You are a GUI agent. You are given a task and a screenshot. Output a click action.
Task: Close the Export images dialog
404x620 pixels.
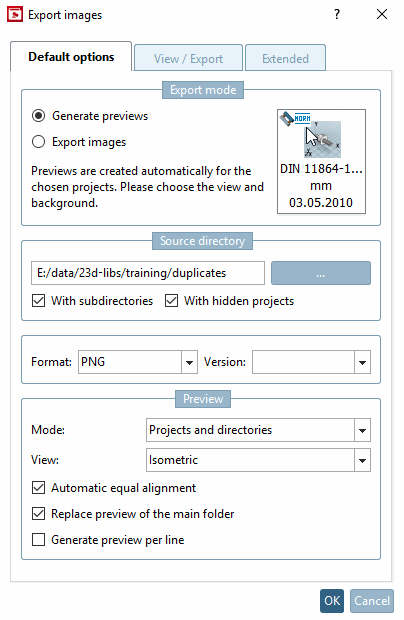382,15
